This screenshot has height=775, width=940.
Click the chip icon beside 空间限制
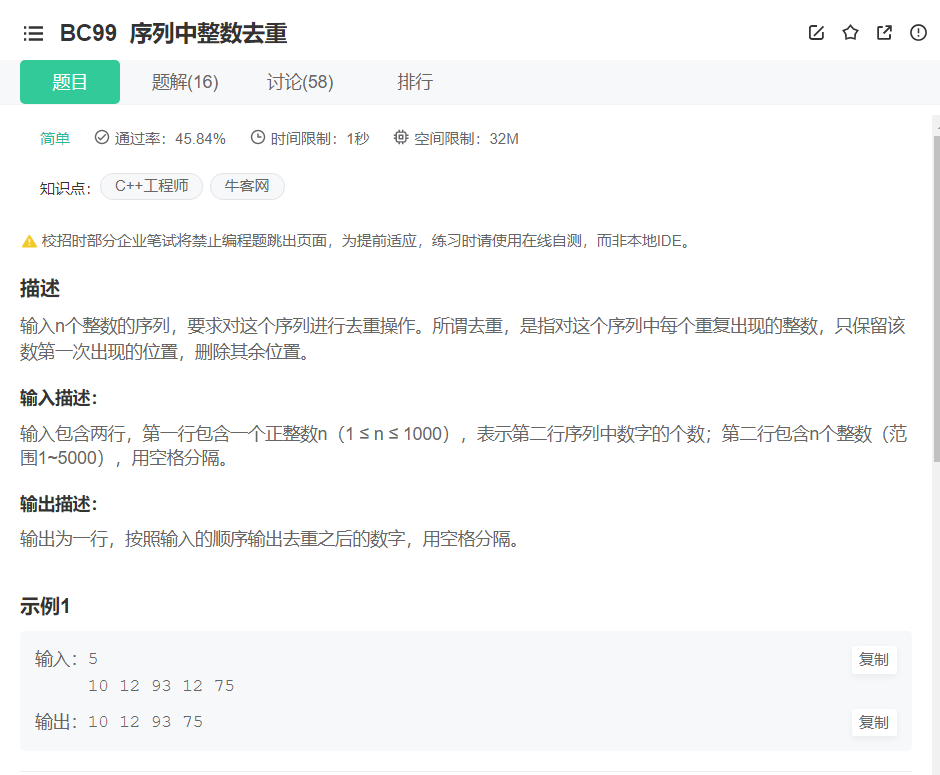[x=401, y=138]
